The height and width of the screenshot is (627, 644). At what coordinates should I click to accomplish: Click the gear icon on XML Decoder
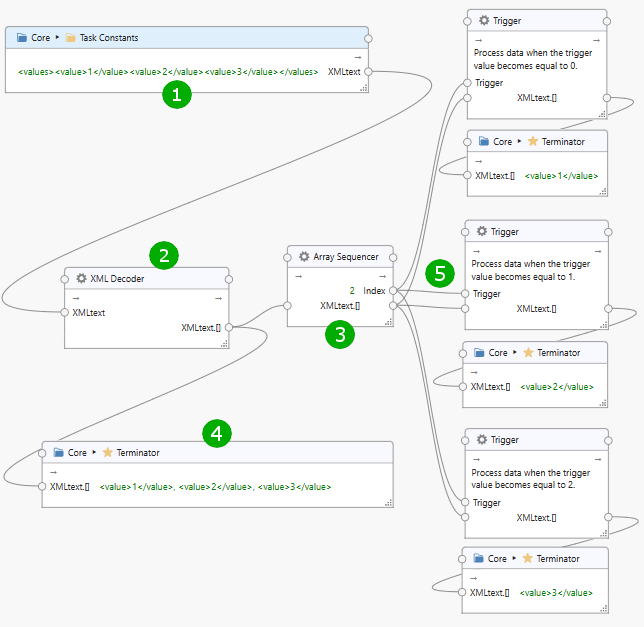[x=81, y=278]
